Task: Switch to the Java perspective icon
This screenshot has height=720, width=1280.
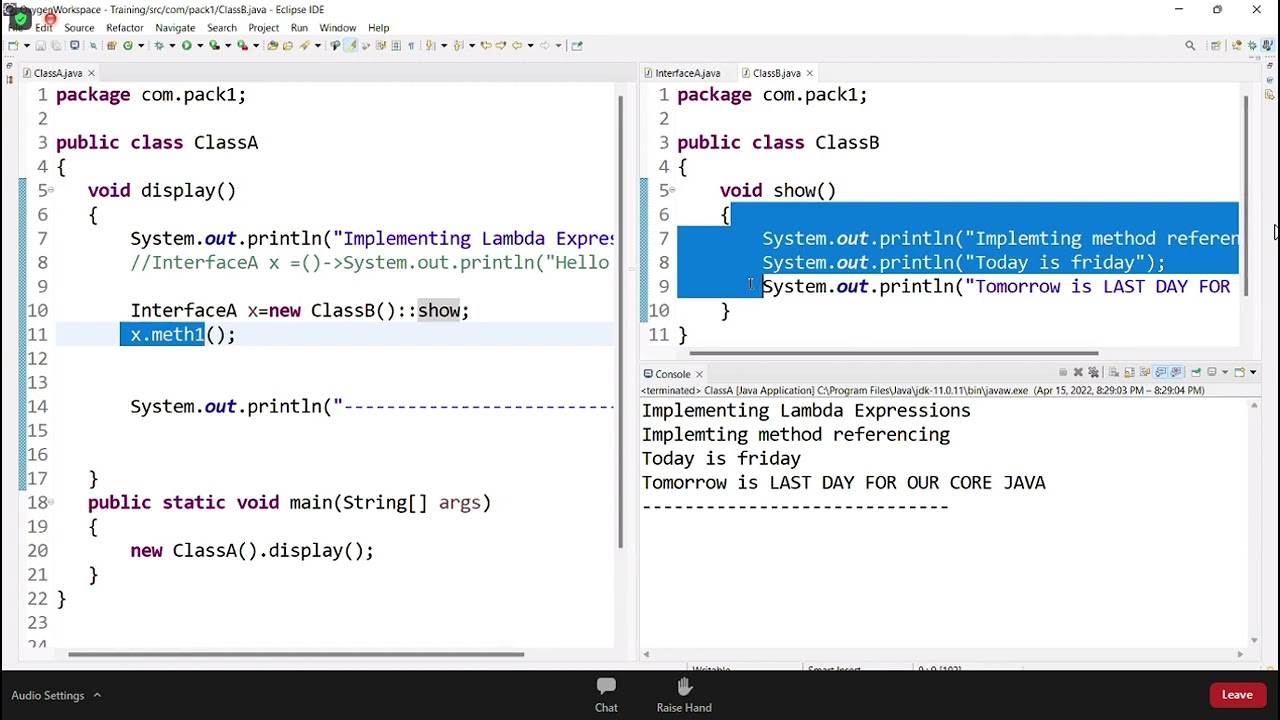Action: [x=1268, y=45]
